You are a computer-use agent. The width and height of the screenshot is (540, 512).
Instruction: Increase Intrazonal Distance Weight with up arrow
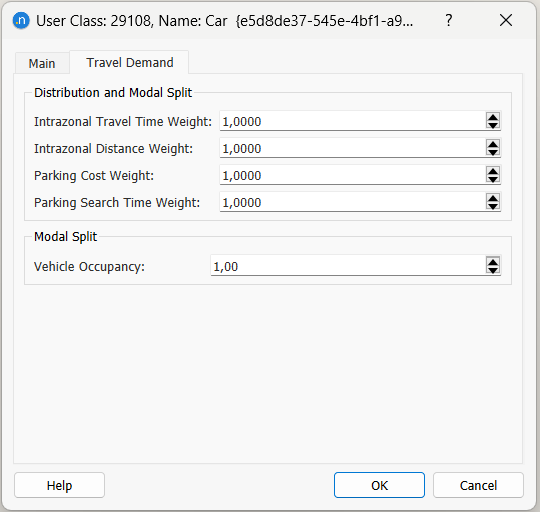[x=493, y=144]
